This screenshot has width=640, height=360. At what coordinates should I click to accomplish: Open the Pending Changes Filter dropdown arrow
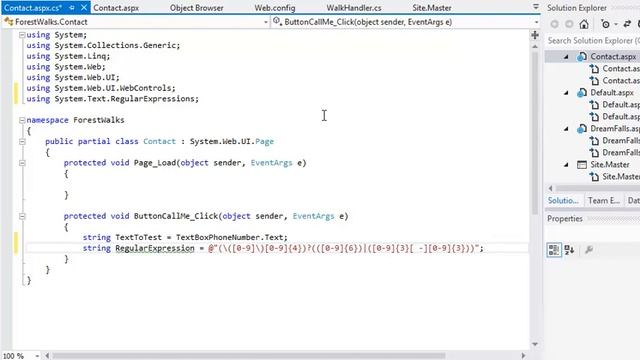[x=616, y=24]
